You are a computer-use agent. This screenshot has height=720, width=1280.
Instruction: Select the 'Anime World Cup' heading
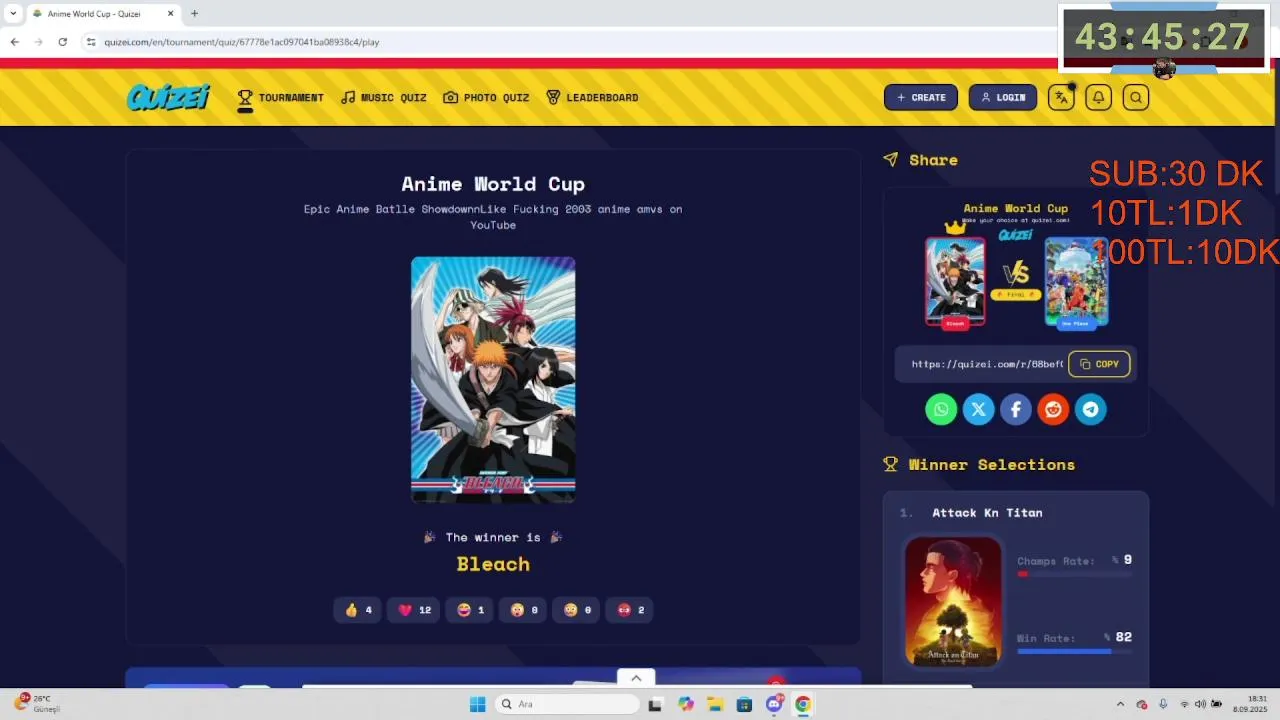click(493, 184)
